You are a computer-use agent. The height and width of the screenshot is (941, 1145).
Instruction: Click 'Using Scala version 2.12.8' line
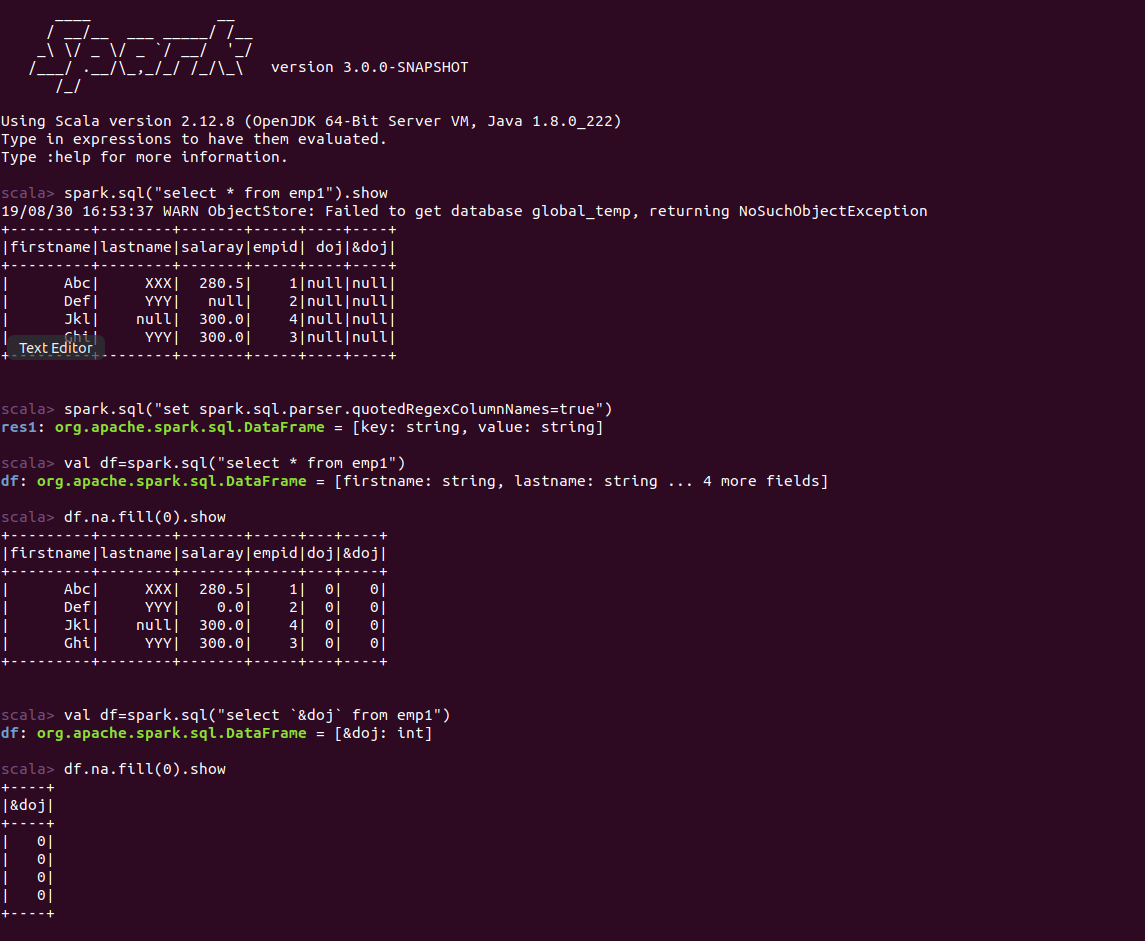click(311, 121)
